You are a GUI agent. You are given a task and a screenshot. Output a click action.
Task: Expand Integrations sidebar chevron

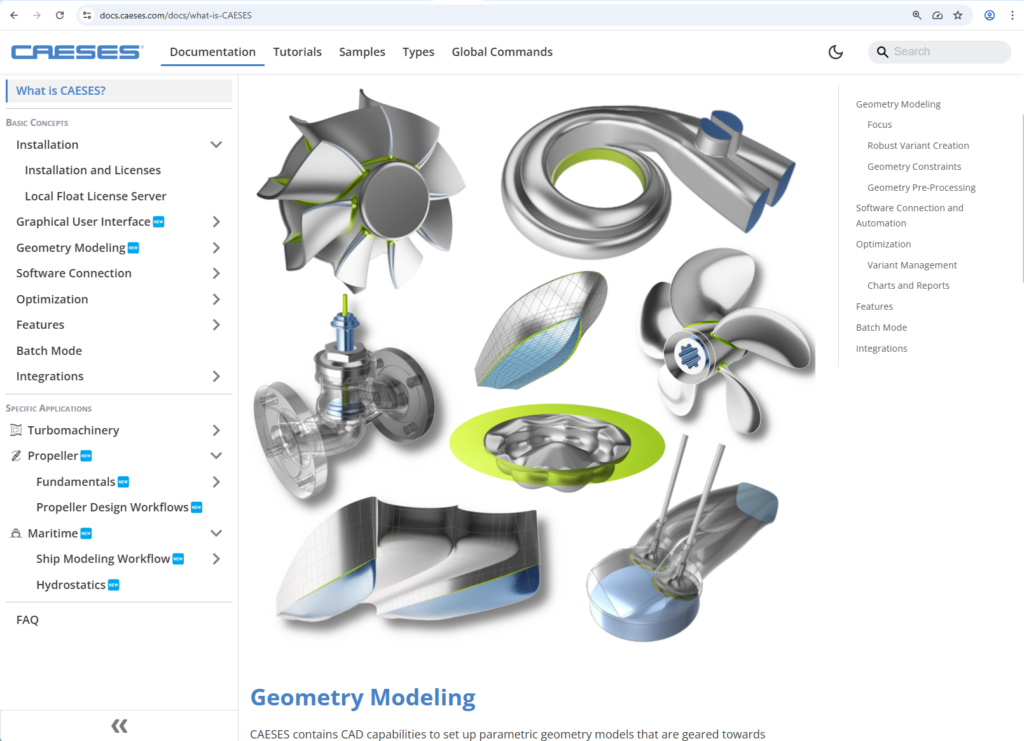(216, 376)
